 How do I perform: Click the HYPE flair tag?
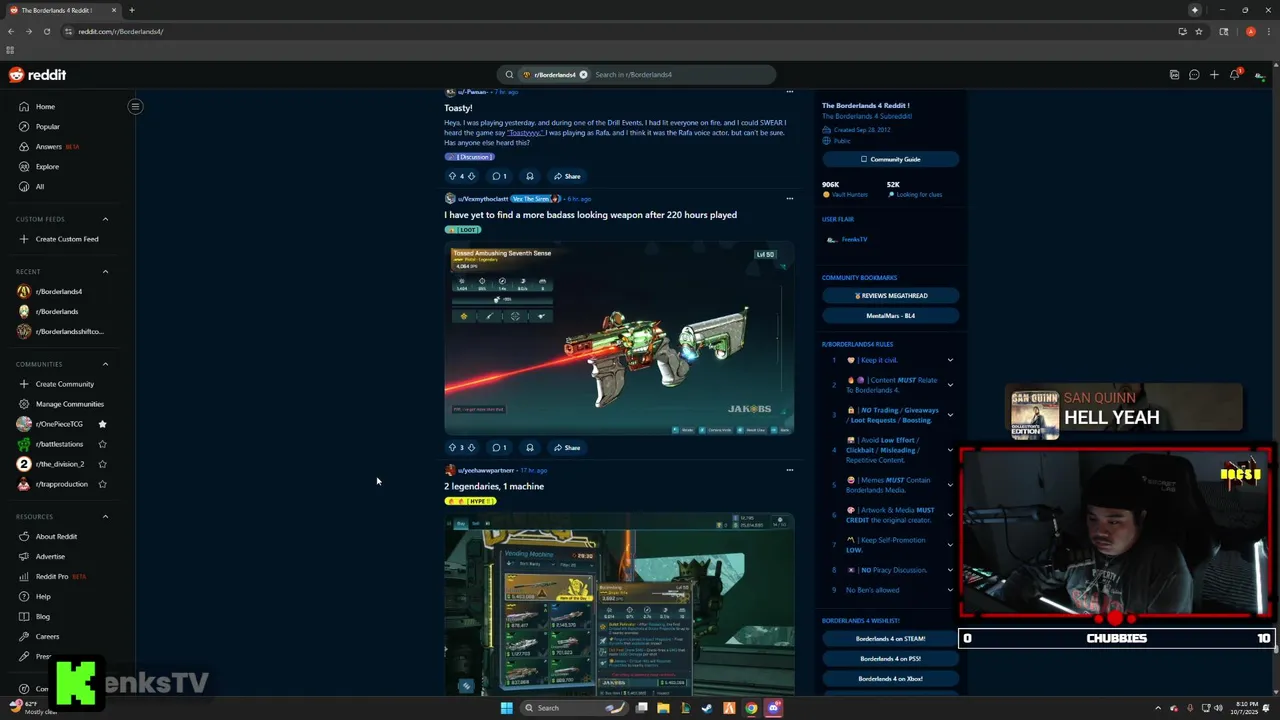(x=470, y=501)
